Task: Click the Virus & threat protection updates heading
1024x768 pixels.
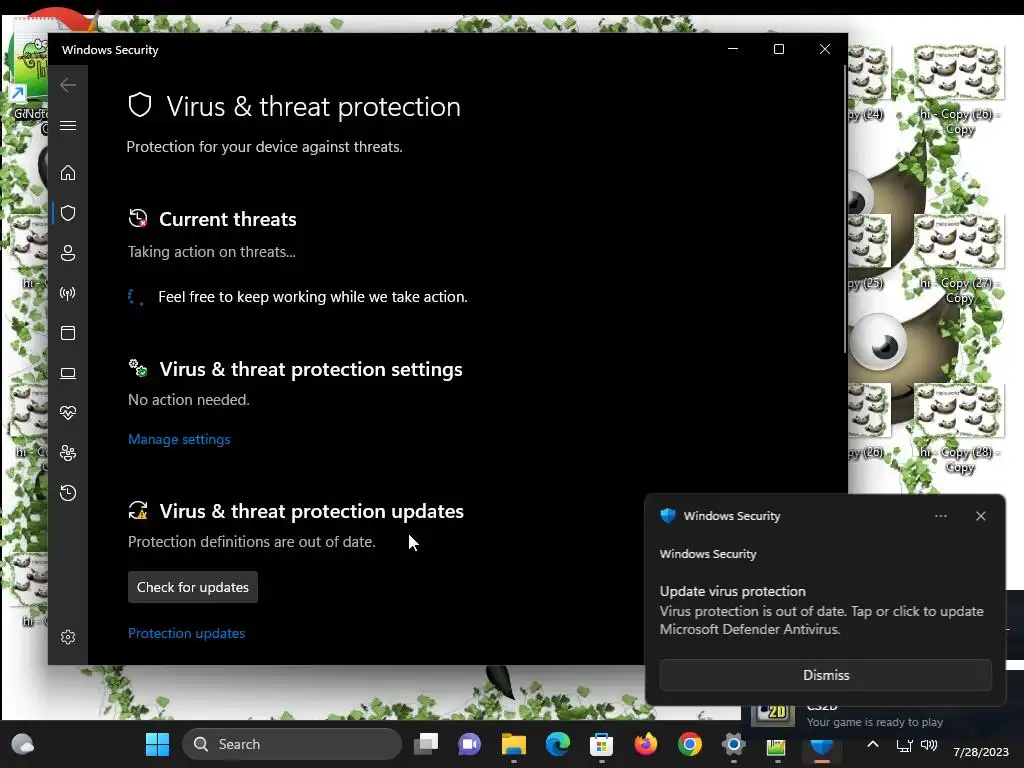Action: click(x=312, y=511)
